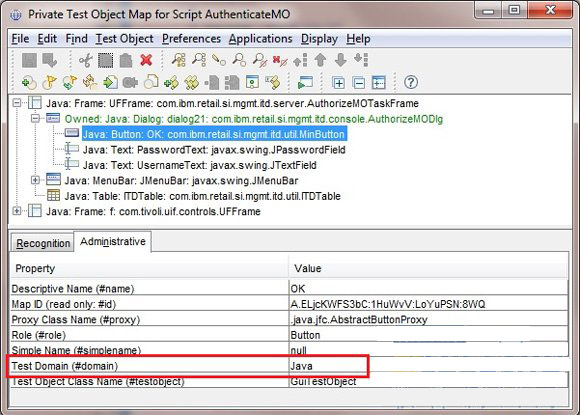Click the save disk toolbar icon
The height and width of the screenshot is (415, 580).
29,60
